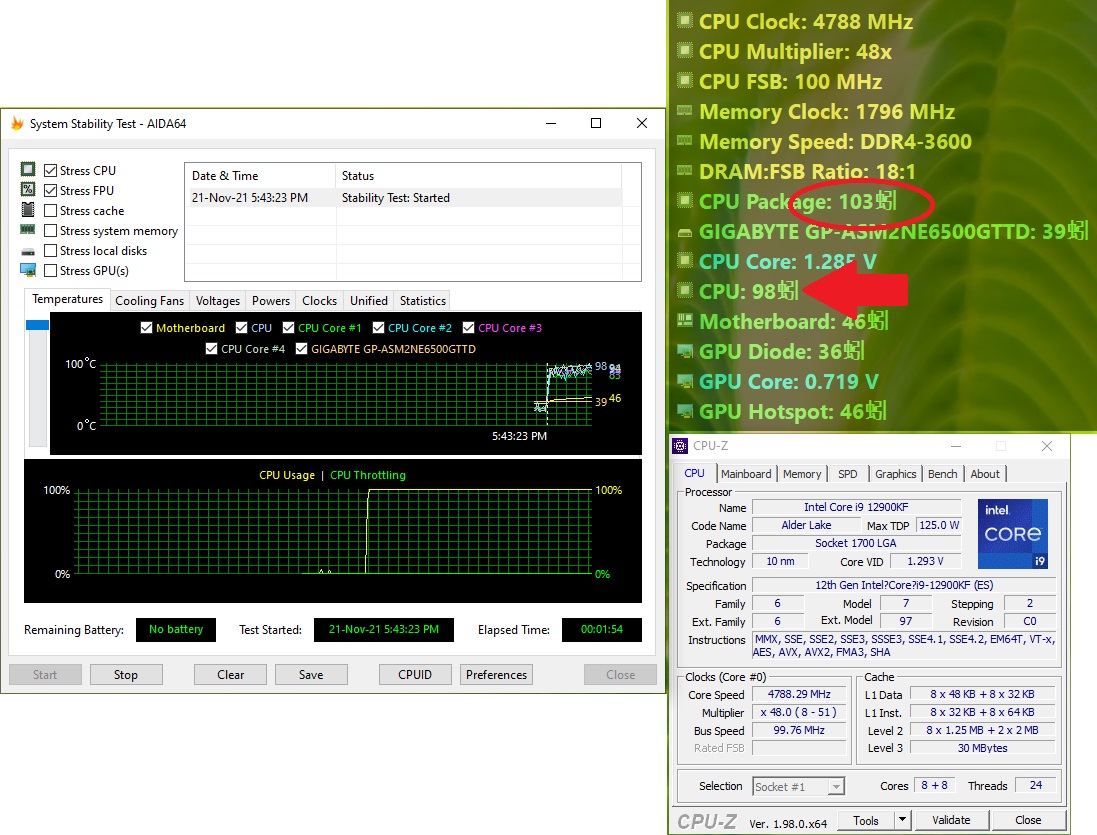Switch to the Unified tab

pos(369,301)
